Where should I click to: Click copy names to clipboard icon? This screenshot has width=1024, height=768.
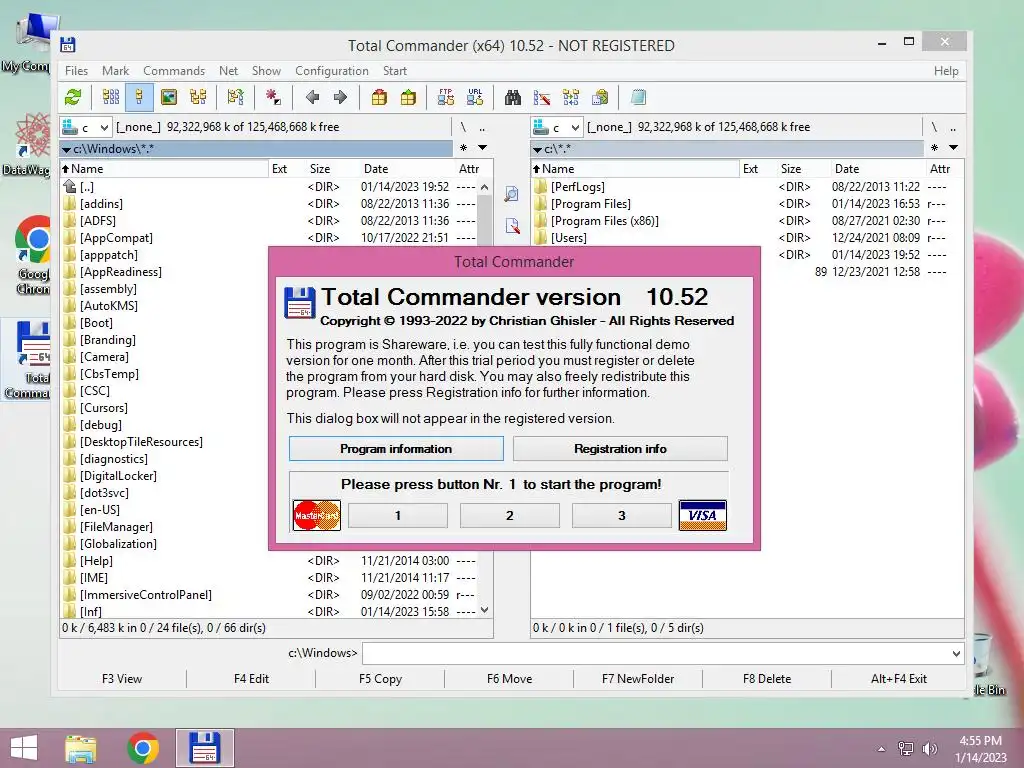click(600, 98)
